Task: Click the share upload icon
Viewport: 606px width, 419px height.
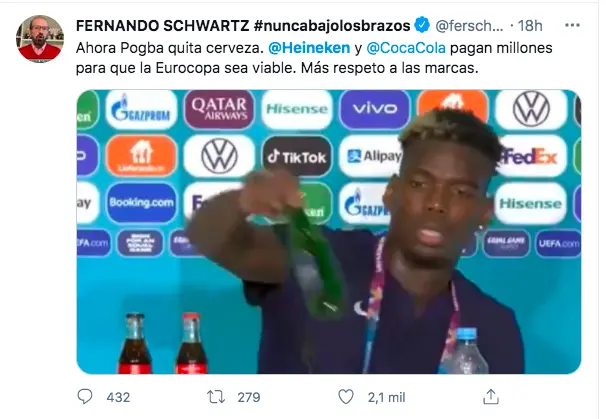Action: [x=491, y=397]
